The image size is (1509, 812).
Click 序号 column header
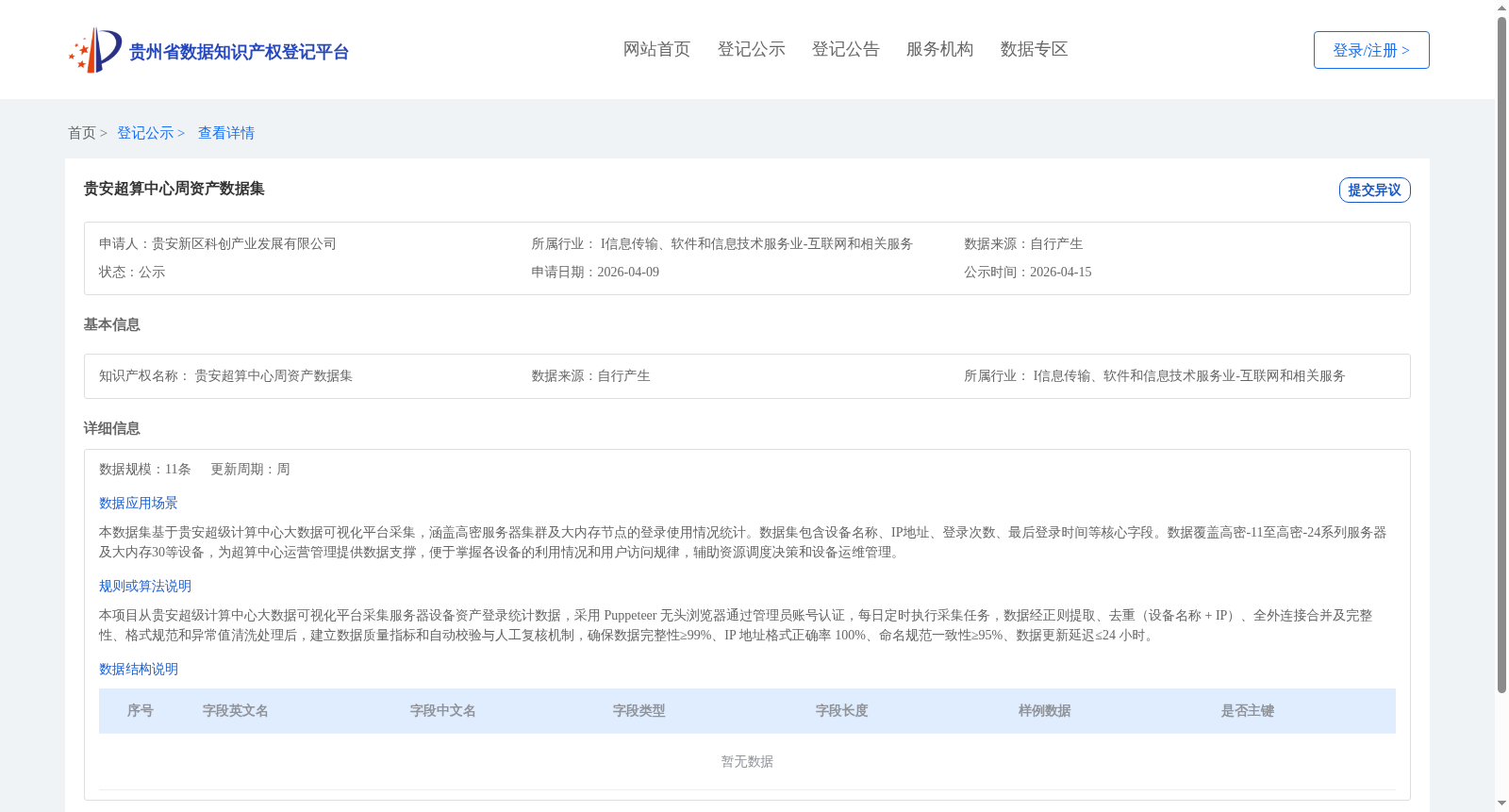tap(141, 710)
